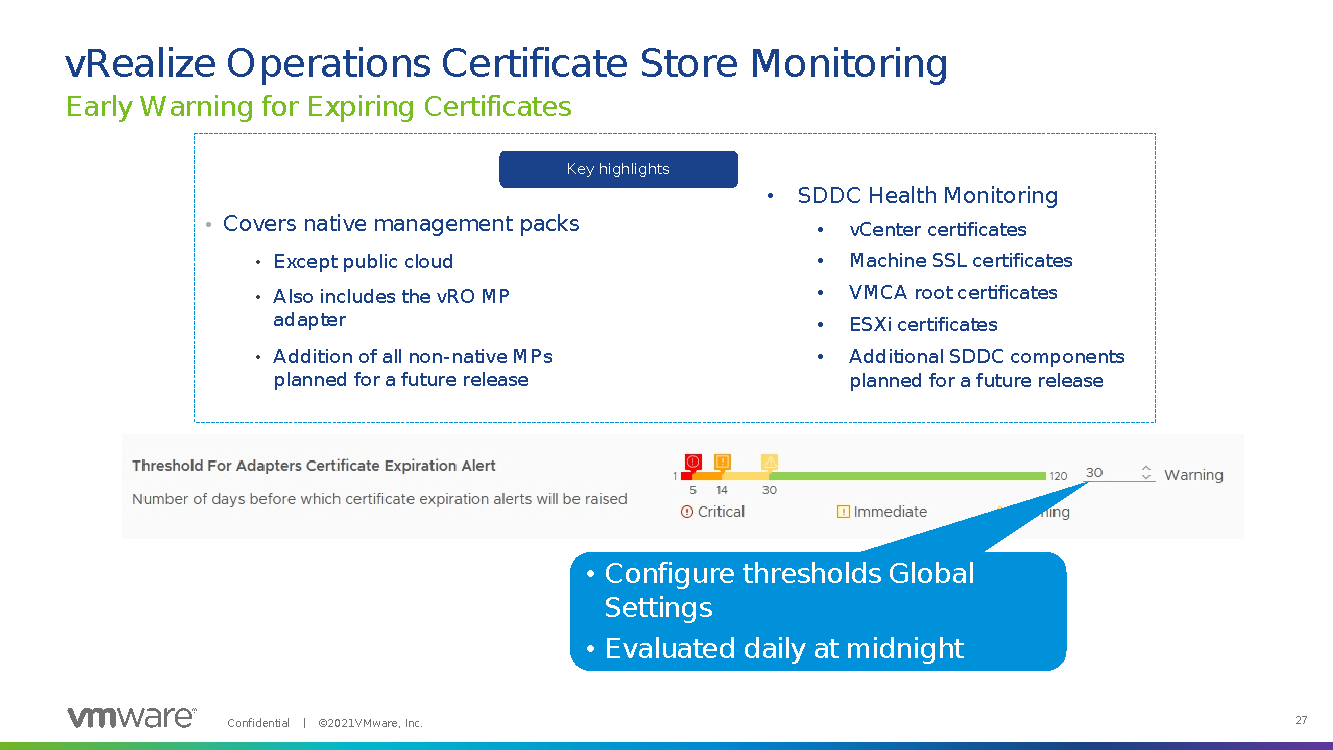Click the Key highlights button

[618, 169]
